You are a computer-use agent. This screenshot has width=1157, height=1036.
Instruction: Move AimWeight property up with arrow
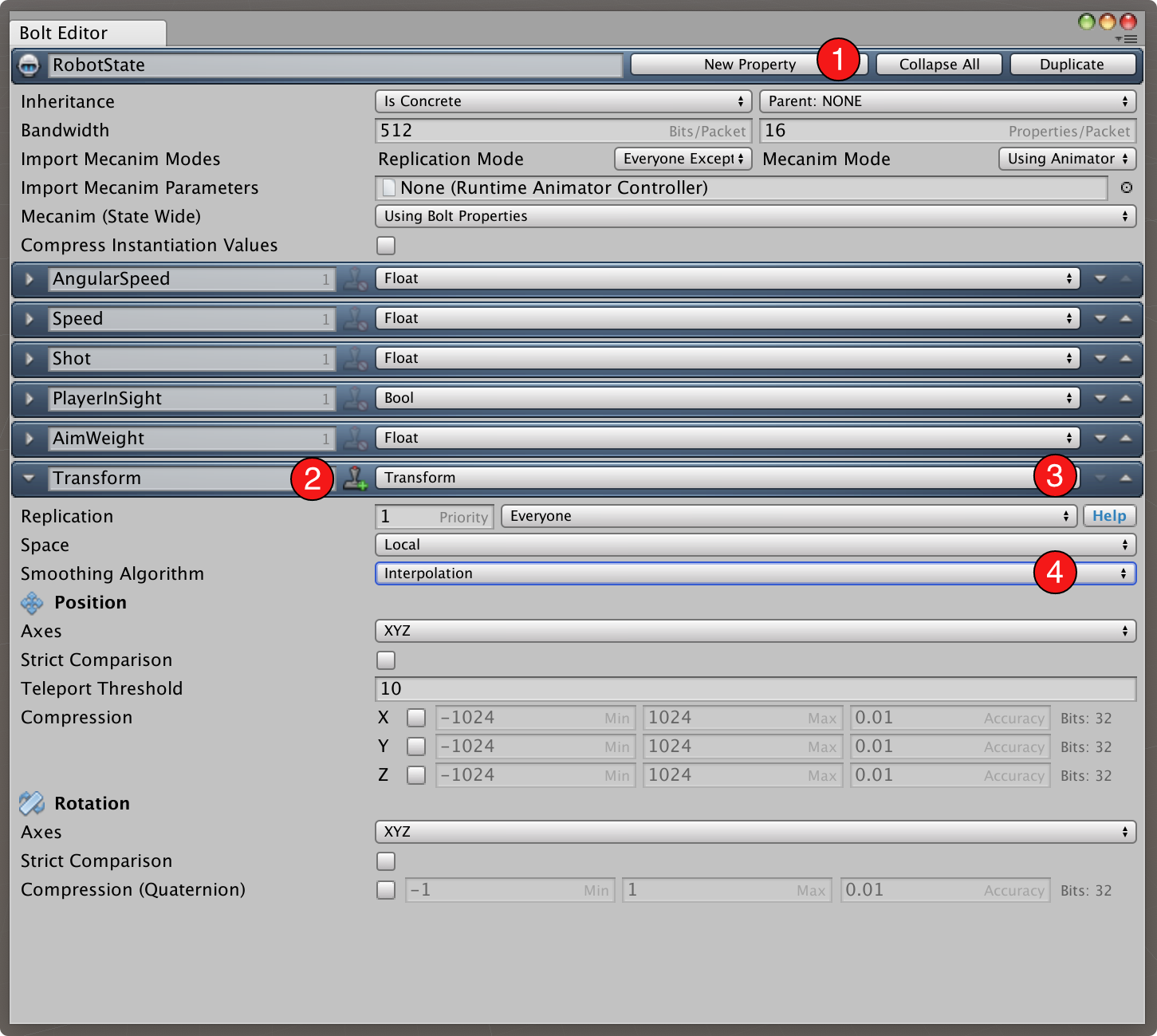1126,438
